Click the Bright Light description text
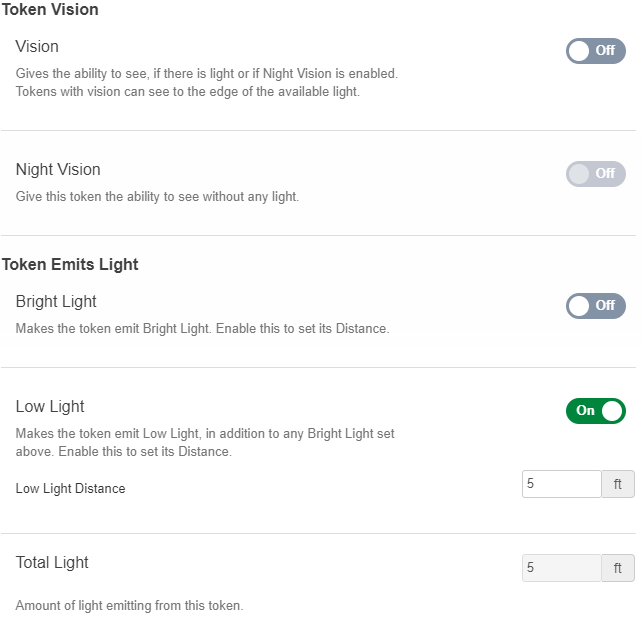Image resolution: width=642 pixels, height=619 pixels. coord(202,328)
